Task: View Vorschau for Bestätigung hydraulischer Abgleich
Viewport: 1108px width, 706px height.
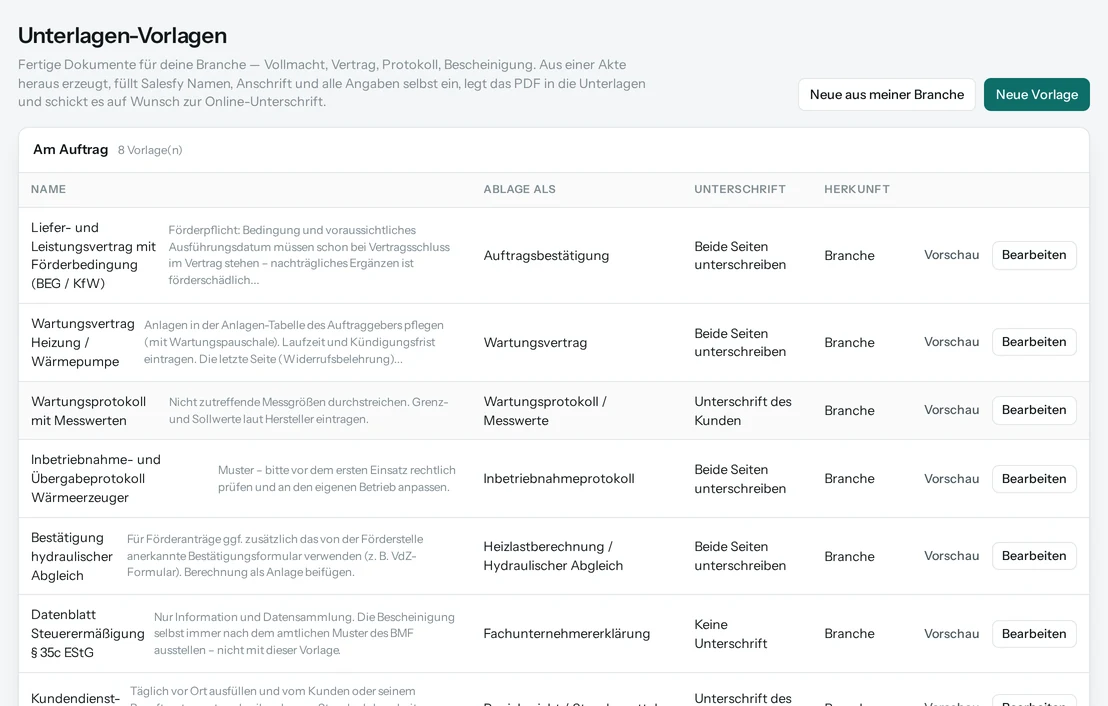Action: pyautogui.click(x=951, y=556)
